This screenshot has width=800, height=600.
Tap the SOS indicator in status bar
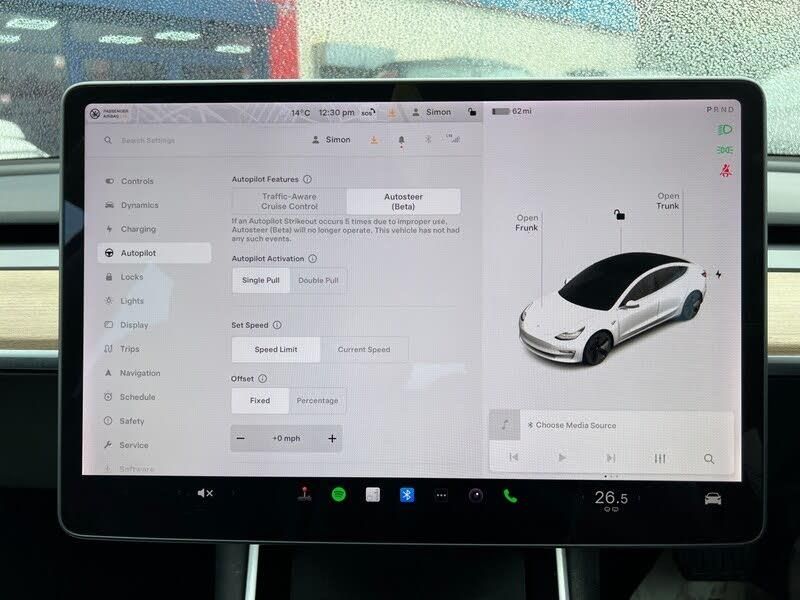point(368,112)
